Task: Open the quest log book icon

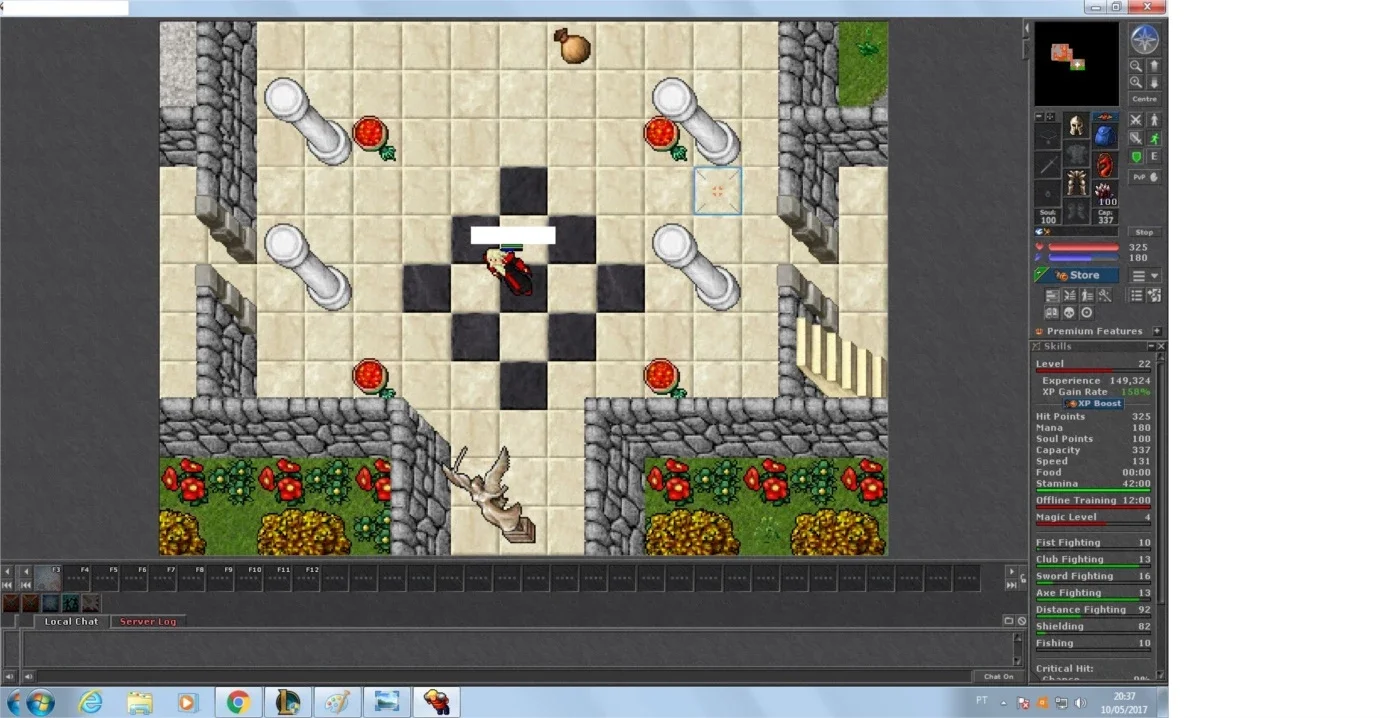Action: coord(1052,313)
